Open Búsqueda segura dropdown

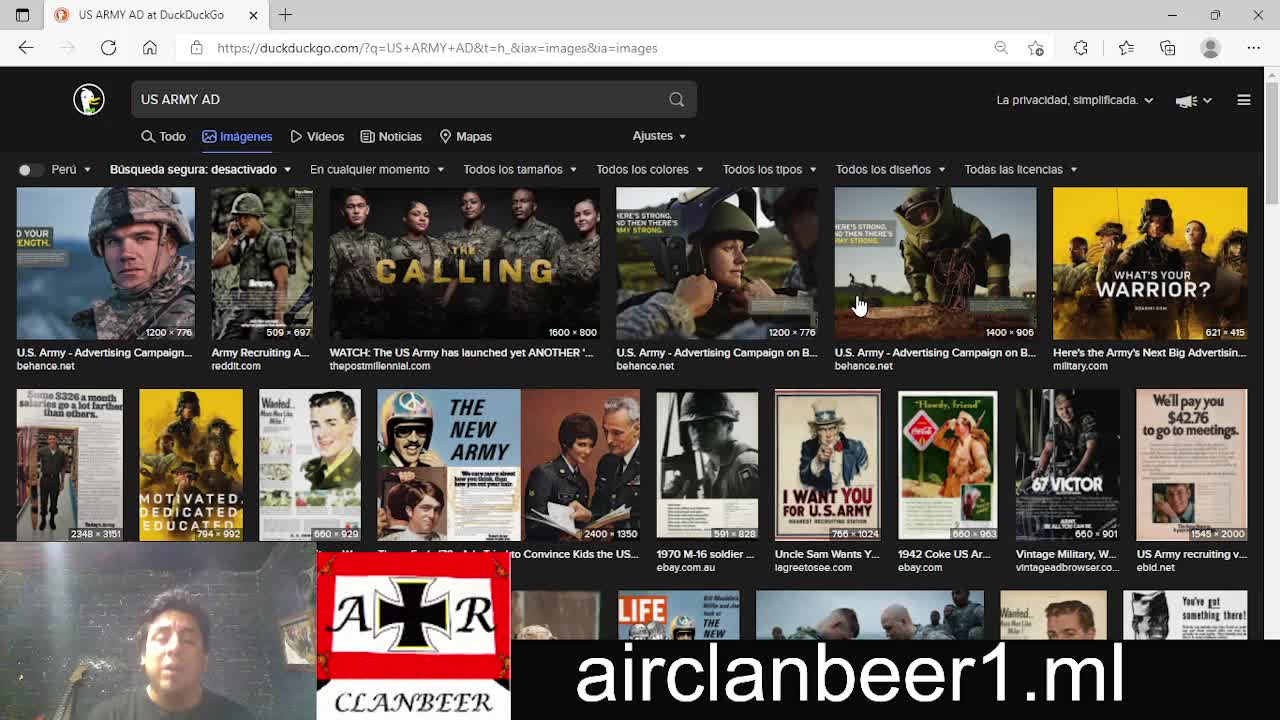coord(200,169)
